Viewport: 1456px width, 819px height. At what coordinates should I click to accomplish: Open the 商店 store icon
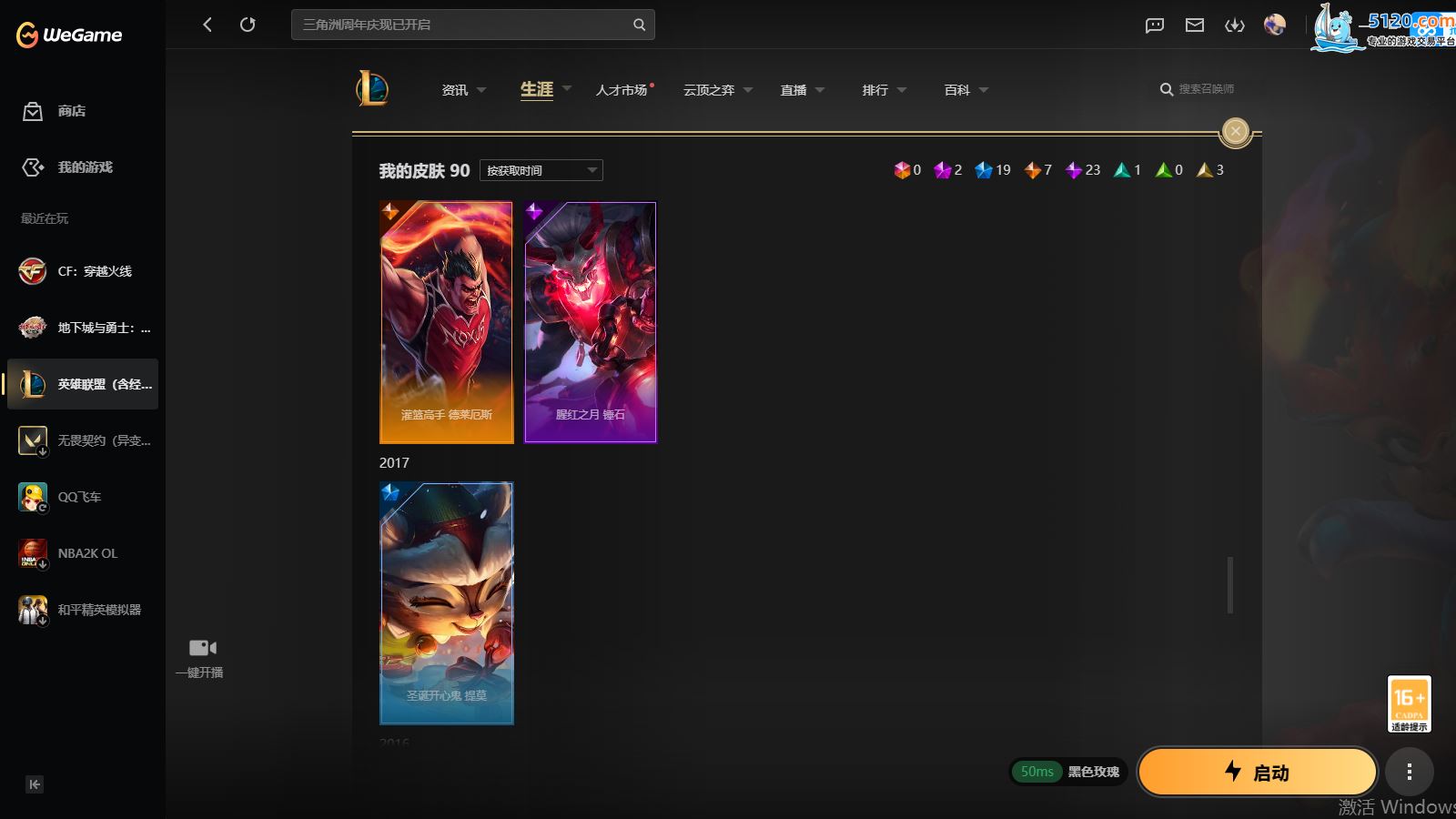pyautogui.click(x=33, y=111)
